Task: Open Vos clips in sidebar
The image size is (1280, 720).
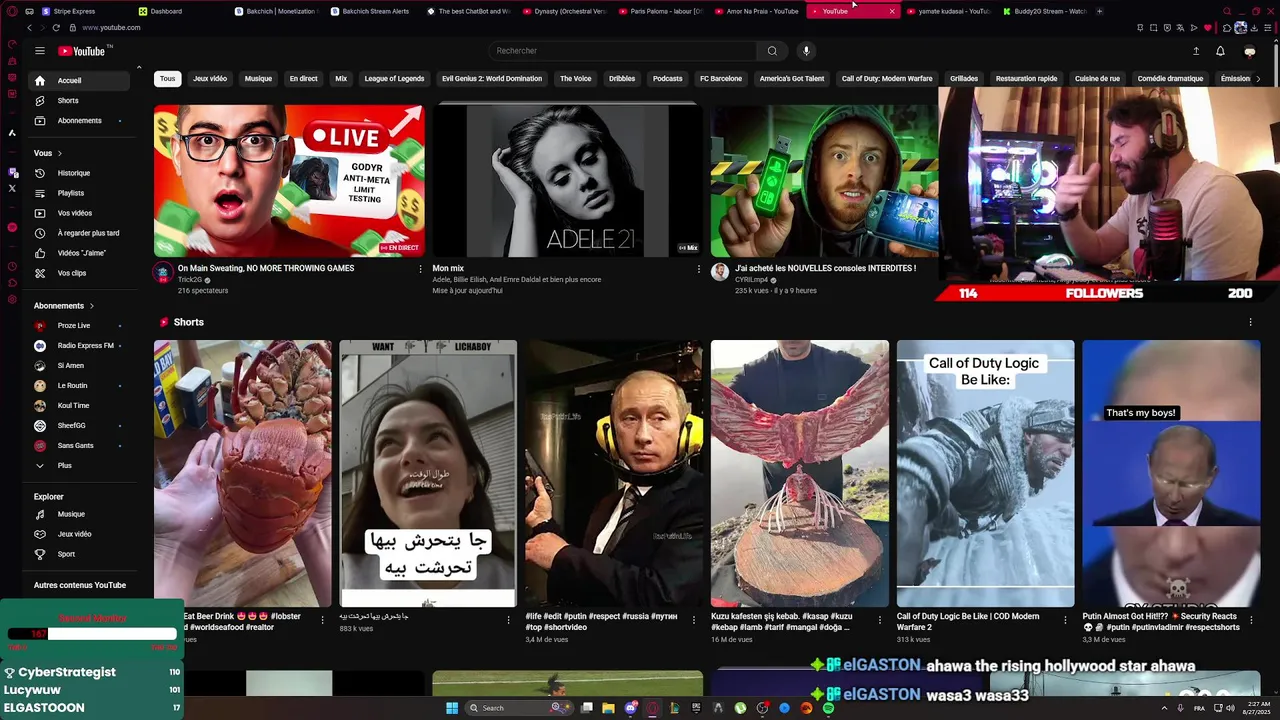Action: (78, 273)
